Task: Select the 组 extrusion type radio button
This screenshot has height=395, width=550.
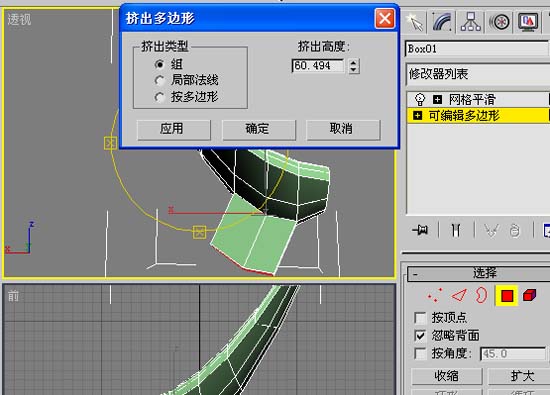Action: click(159, 64)
